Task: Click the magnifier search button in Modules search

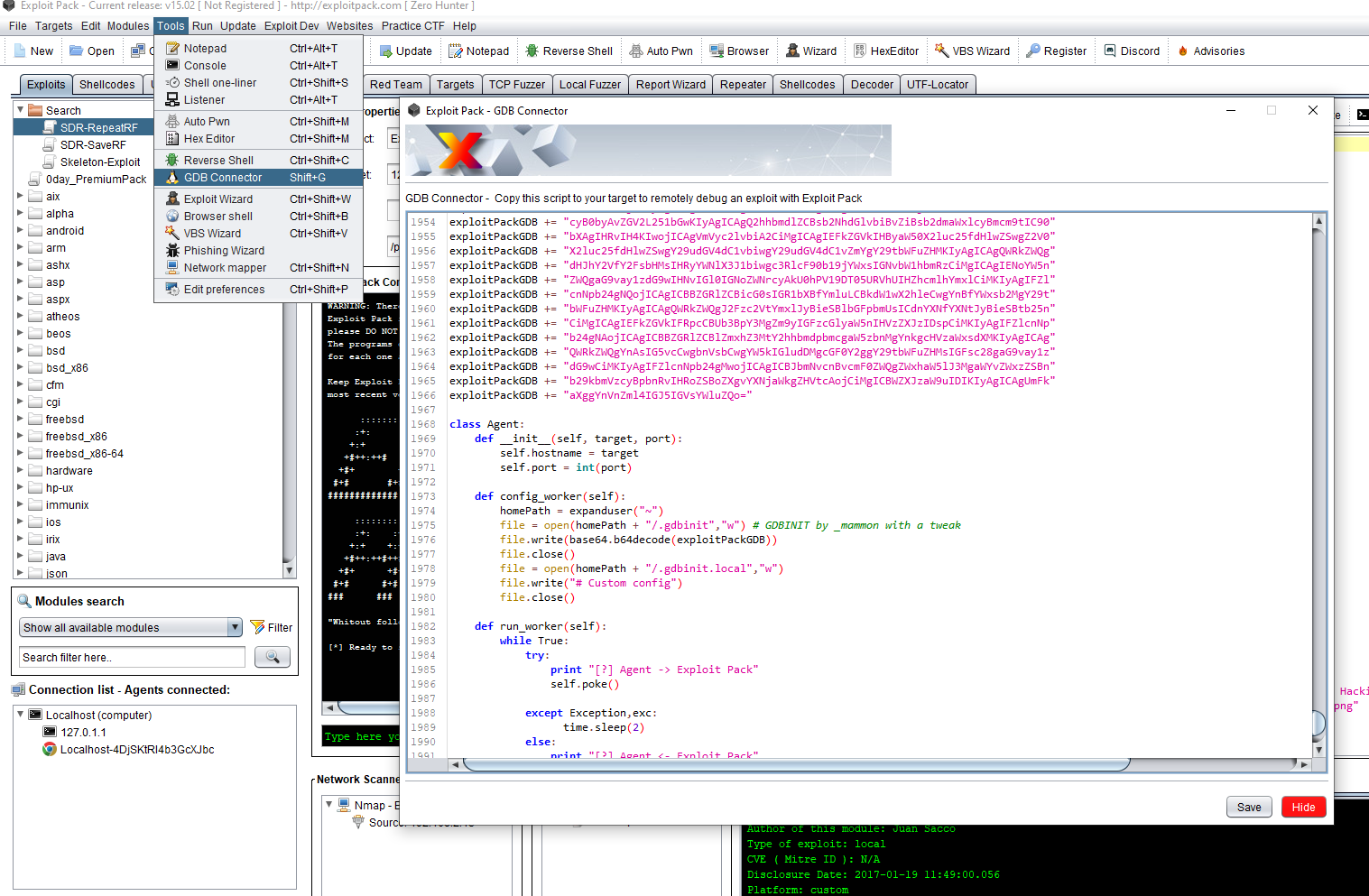Action: coord(272,657)
